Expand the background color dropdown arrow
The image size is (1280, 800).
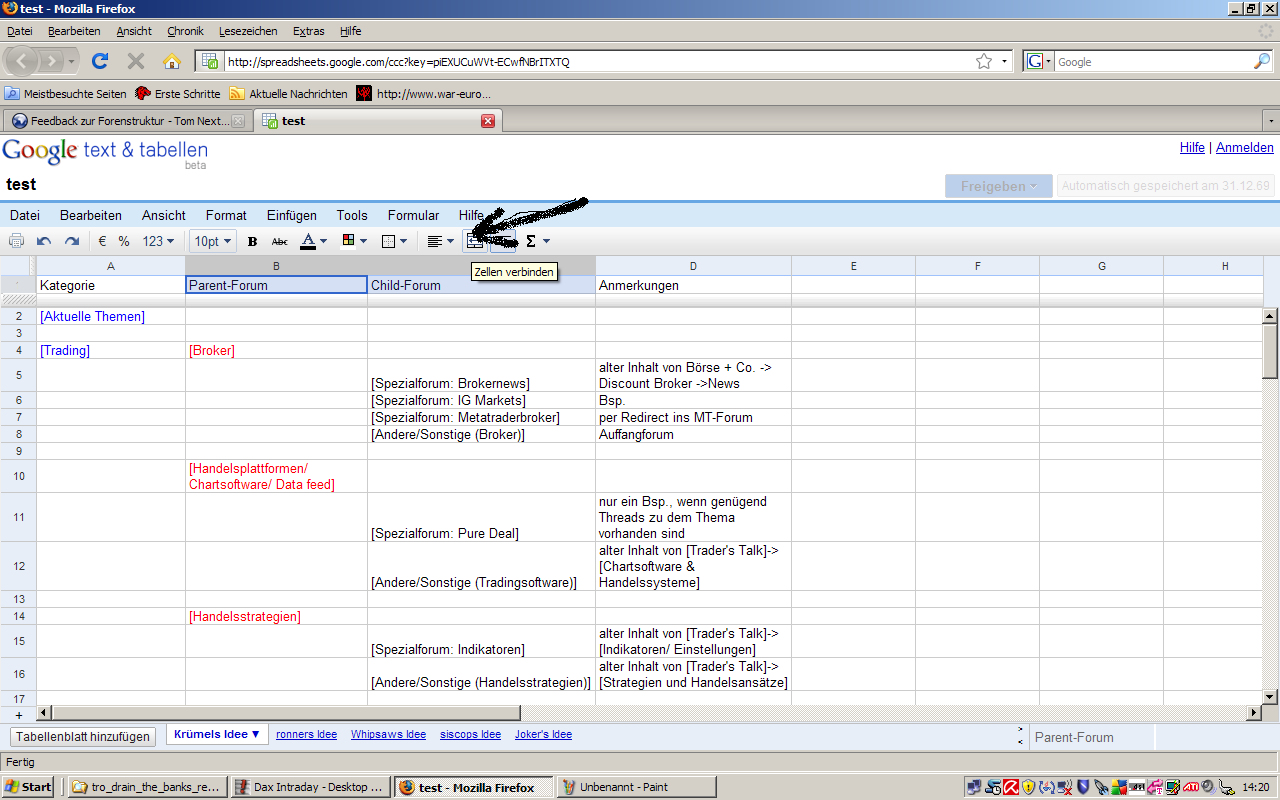tap(363, 241)
